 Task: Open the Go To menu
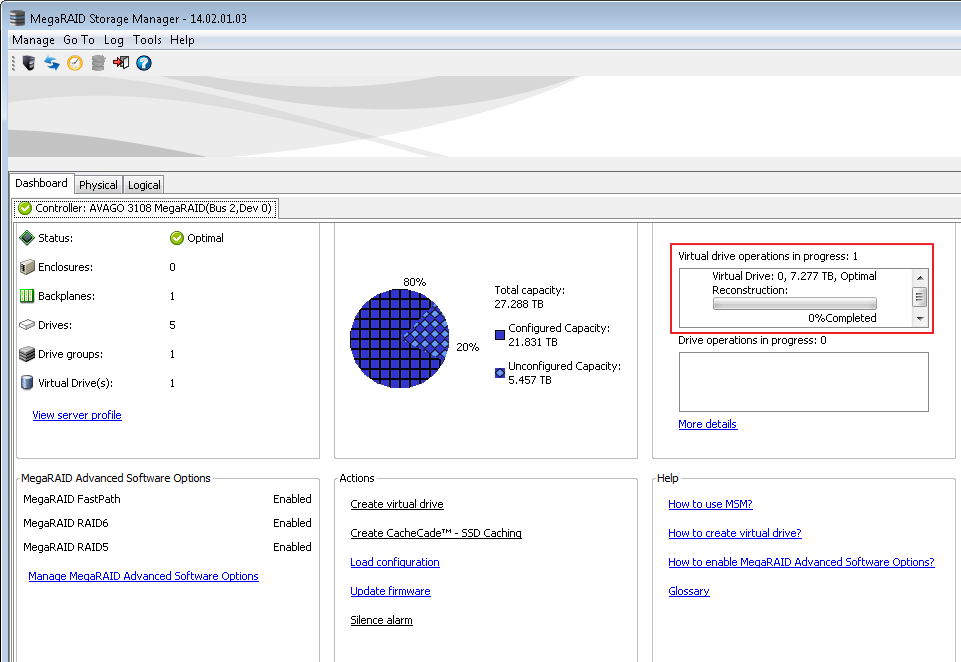point(79,40)
